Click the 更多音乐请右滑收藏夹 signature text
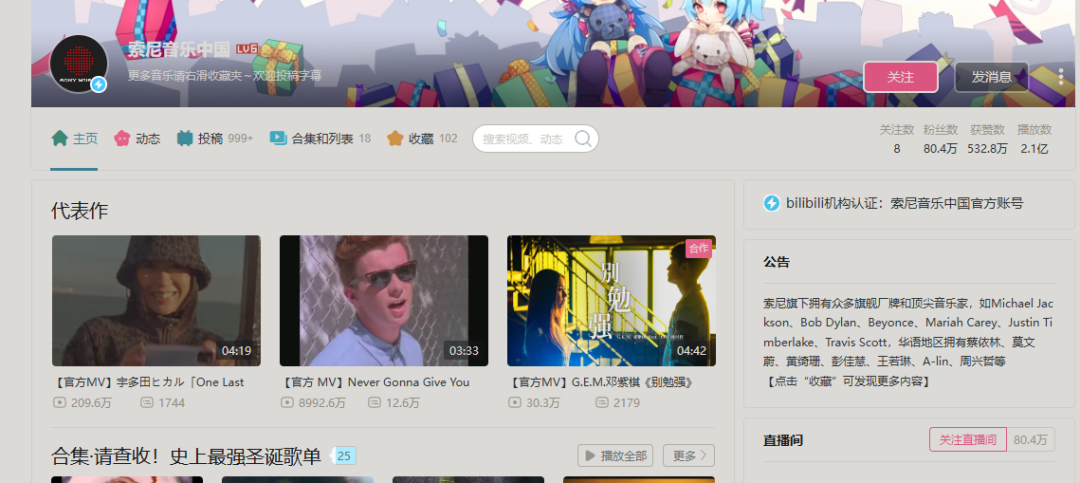 (225, 76)
